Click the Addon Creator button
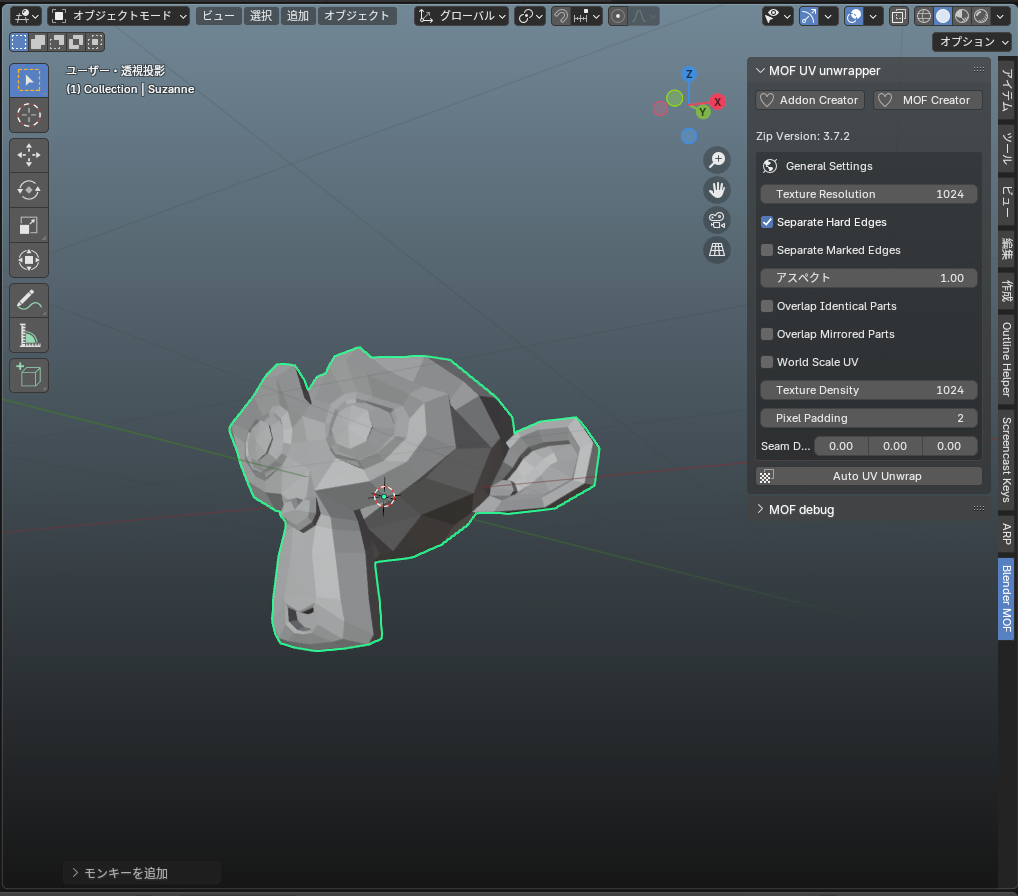 (810, 100)
